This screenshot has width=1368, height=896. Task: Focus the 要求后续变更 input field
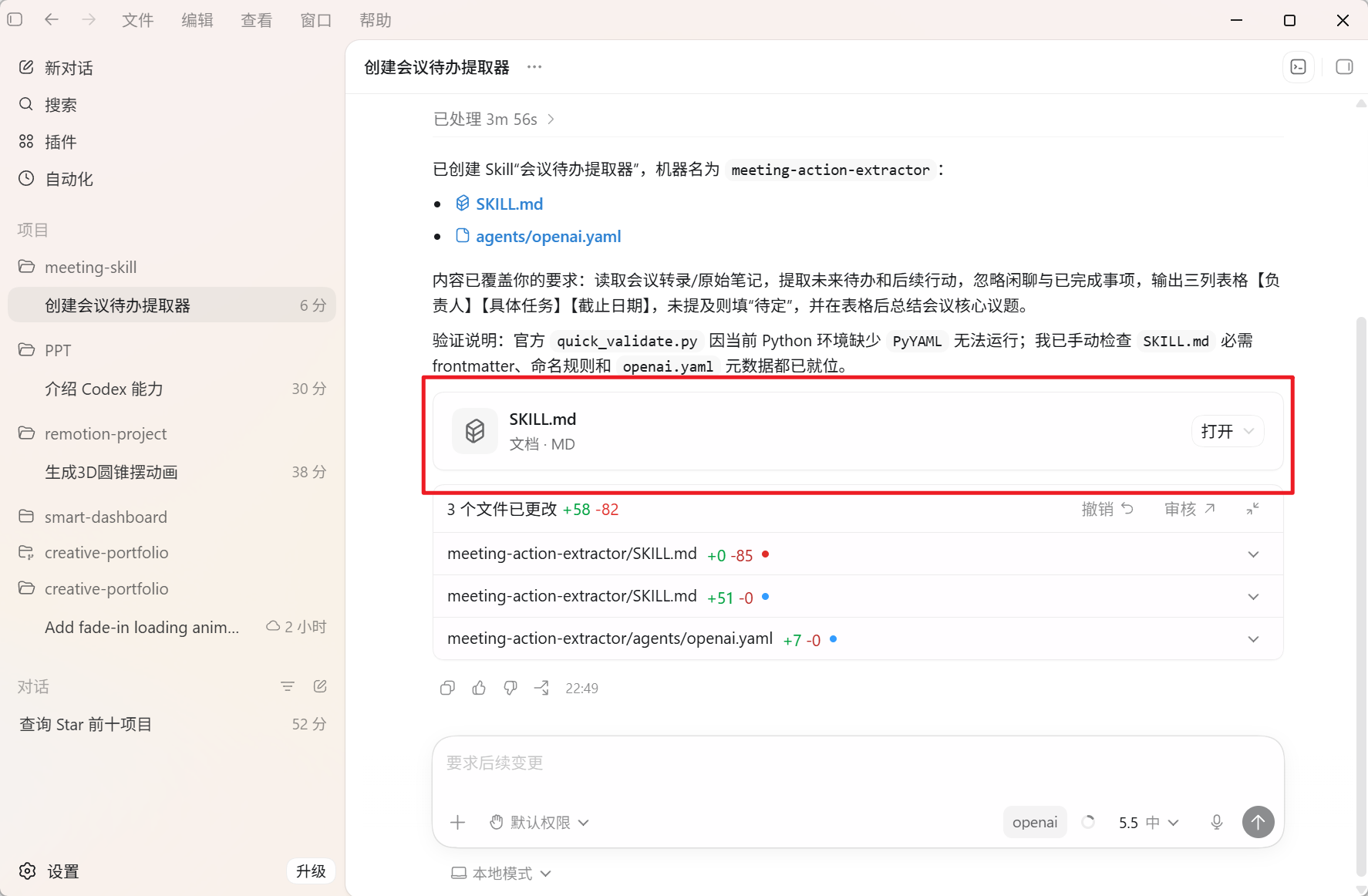(858, 763)
